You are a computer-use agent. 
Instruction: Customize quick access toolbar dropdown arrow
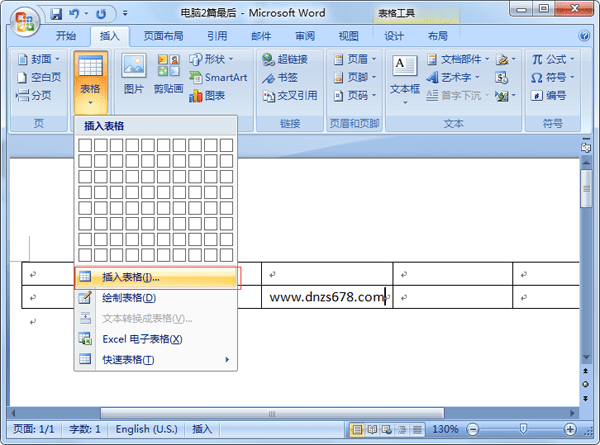click(125, 14)
